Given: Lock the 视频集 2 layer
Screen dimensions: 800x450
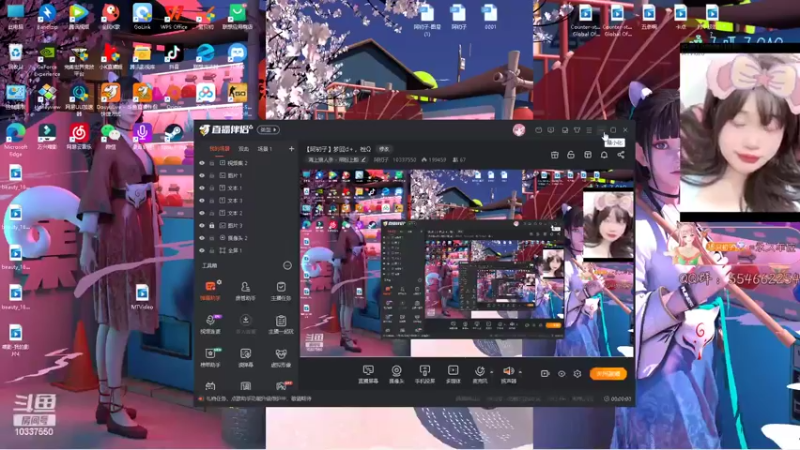Looking at the screenshot, I should tap(212, 163).
